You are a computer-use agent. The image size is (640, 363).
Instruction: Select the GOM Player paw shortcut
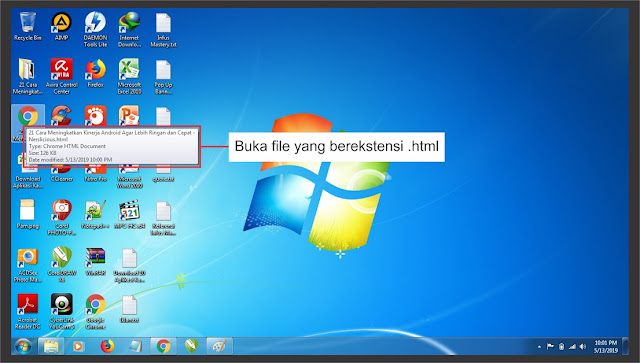click(96, 116)
